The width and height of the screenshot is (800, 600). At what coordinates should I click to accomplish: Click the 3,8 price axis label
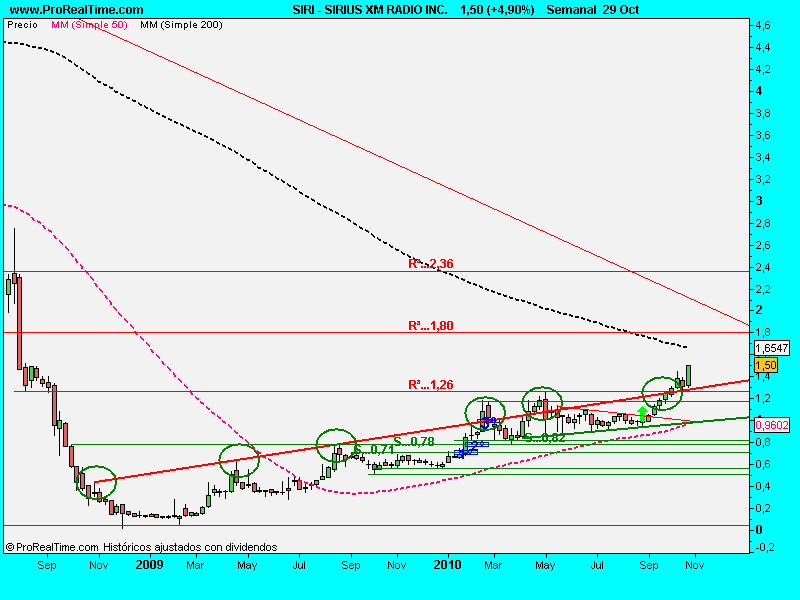pyautogui.click(x=763, y=113)
